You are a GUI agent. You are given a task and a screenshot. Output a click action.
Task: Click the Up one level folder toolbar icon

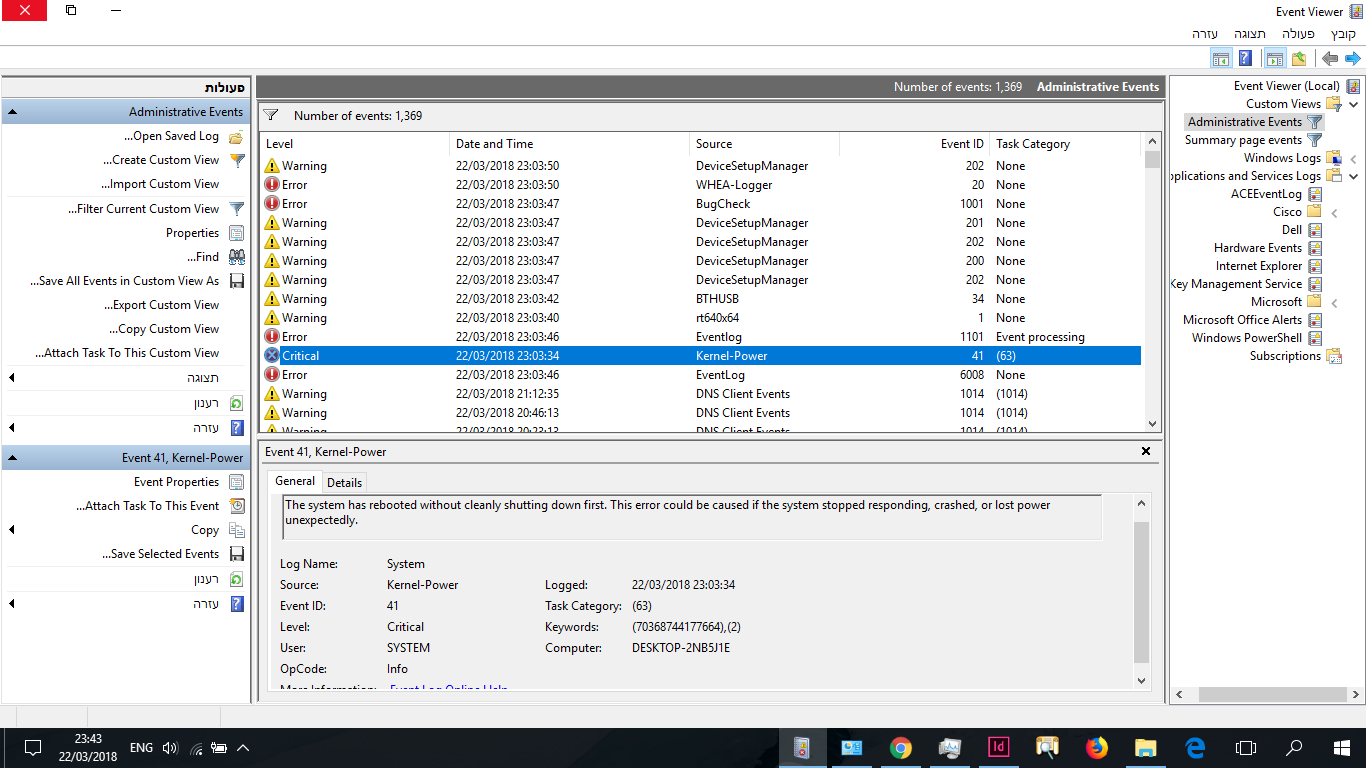coord(1299,59)
